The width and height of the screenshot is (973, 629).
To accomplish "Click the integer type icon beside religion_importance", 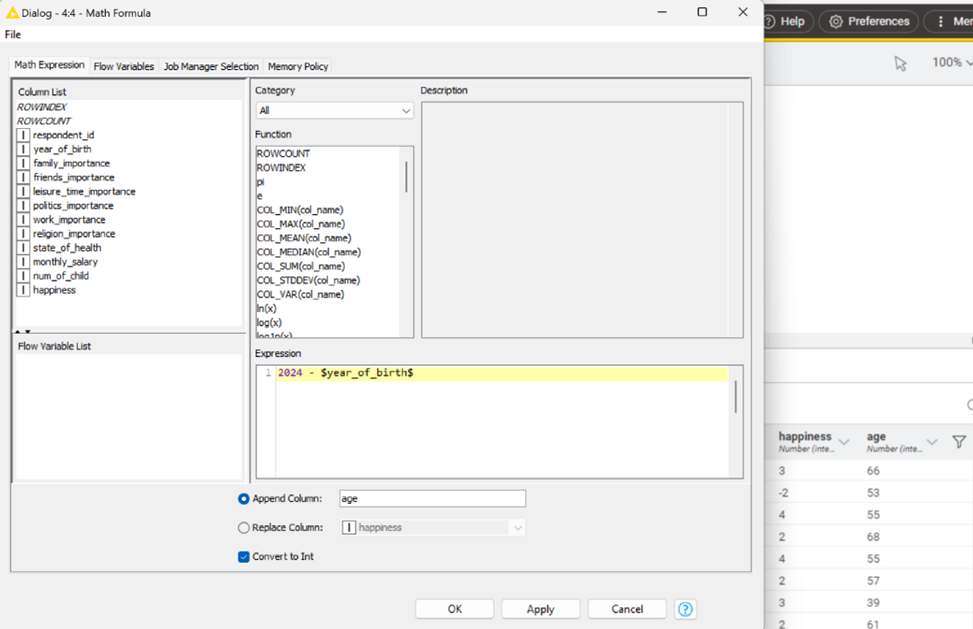I will point(23,233).
